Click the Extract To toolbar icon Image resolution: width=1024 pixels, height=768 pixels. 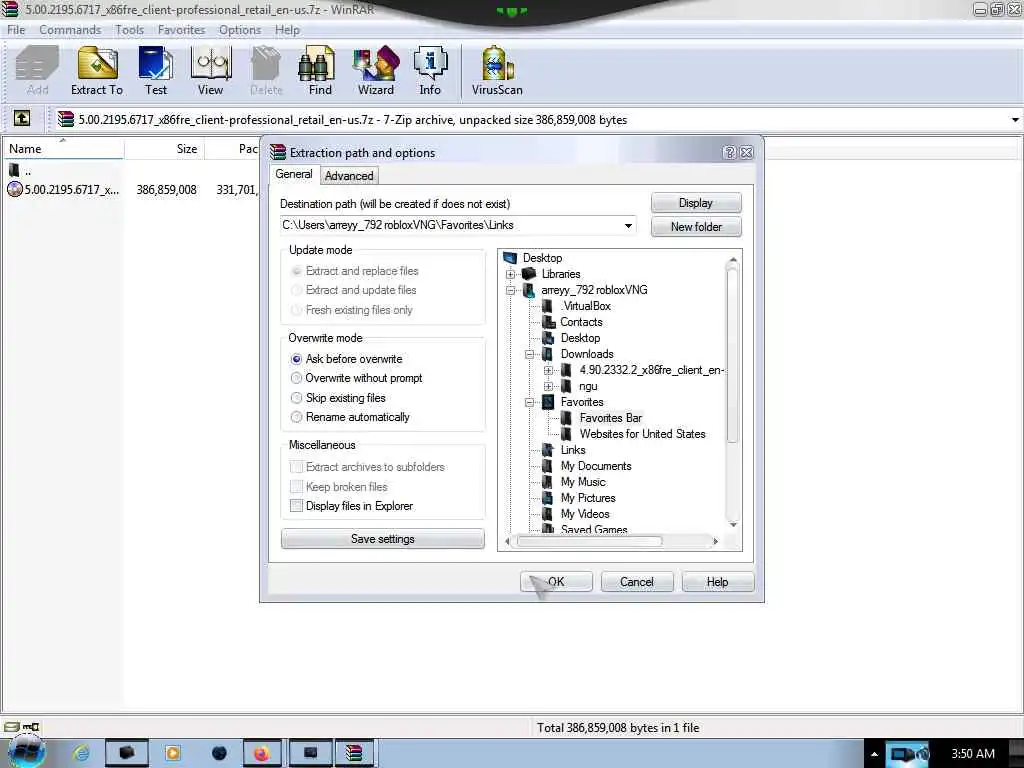point(97,71)
